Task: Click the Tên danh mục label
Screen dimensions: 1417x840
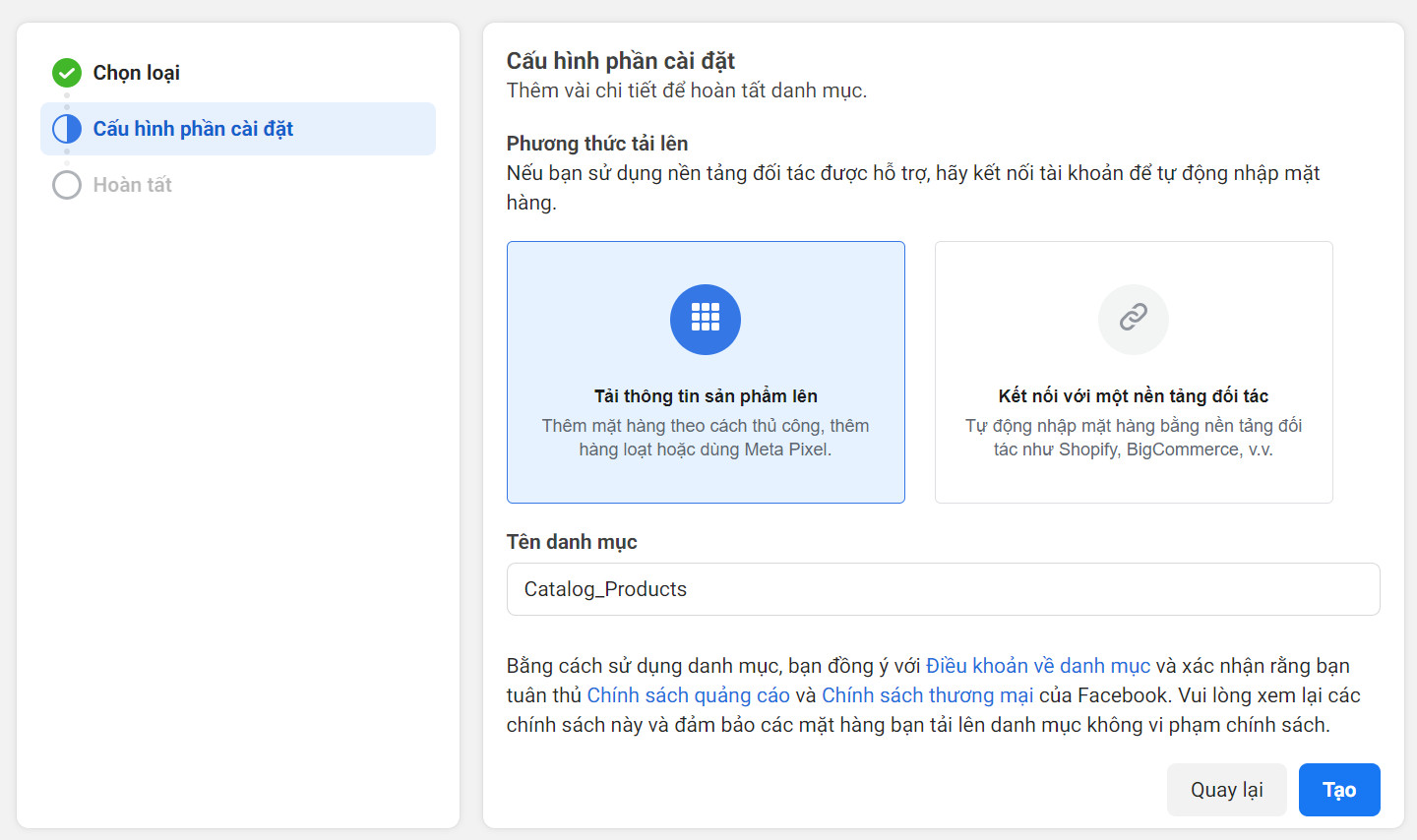Action: pos(572,542)
